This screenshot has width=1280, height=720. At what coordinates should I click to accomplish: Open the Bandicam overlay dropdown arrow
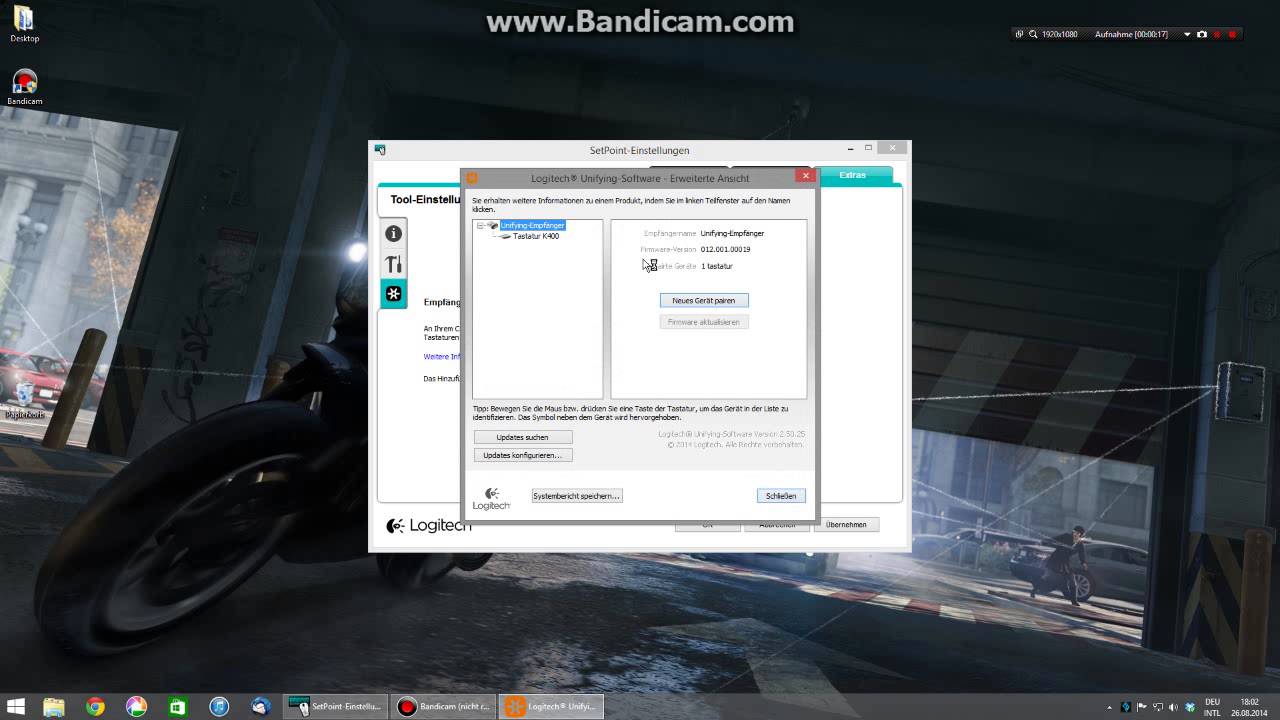tap(1187, 34)
